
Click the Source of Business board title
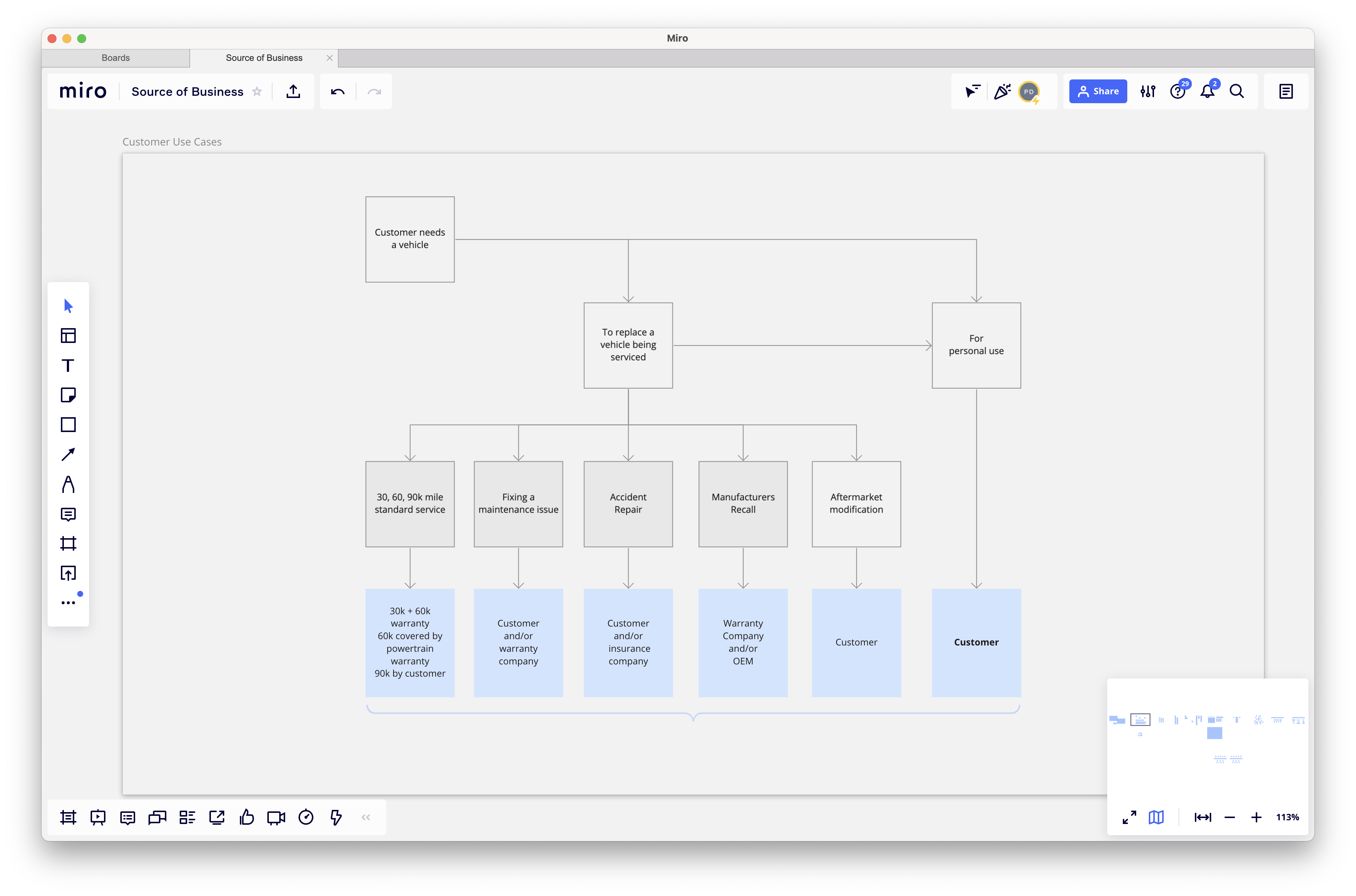tap(188, 91)
